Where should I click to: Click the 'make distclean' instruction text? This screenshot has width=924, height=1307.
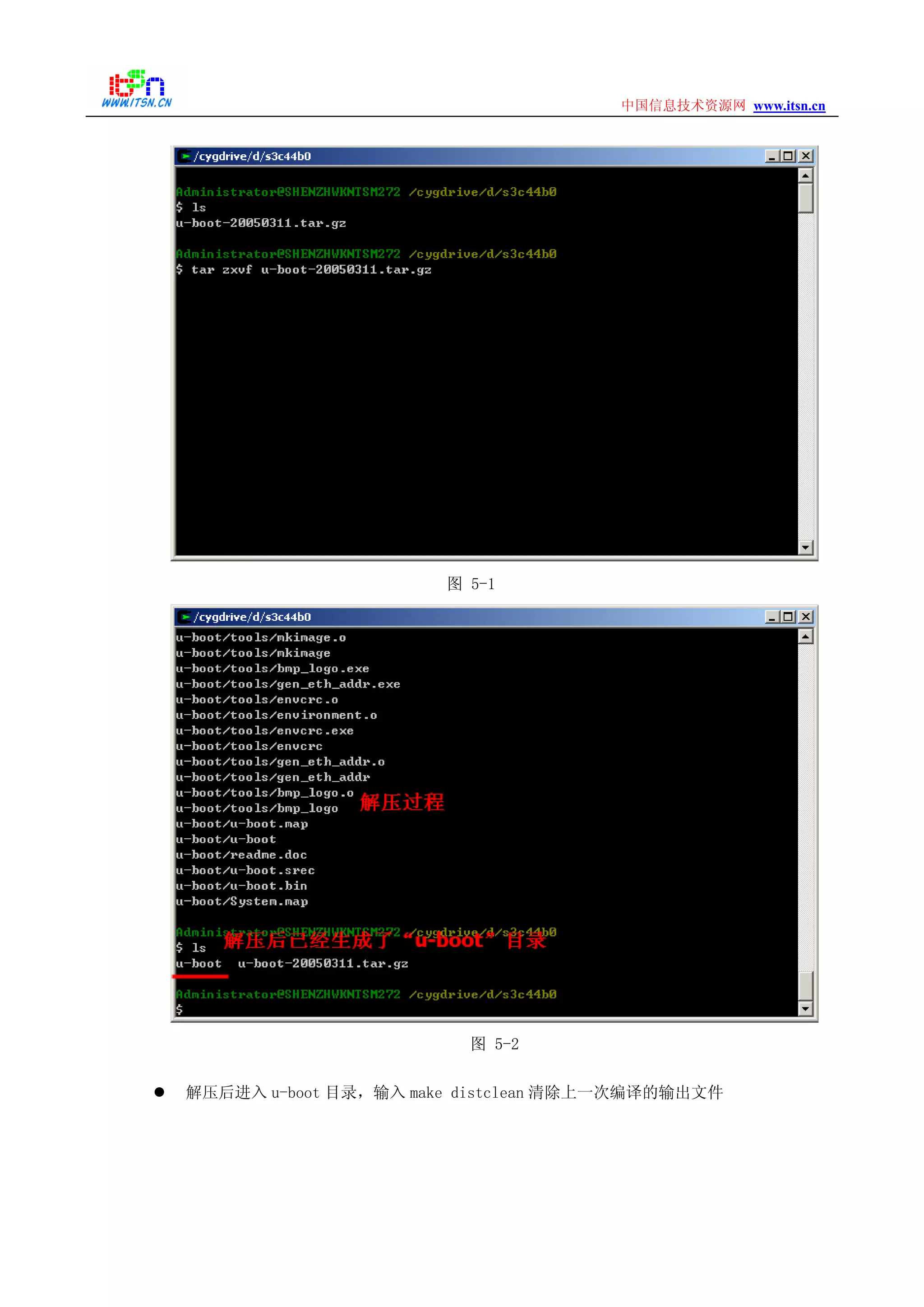click(x=467, y=1093)
